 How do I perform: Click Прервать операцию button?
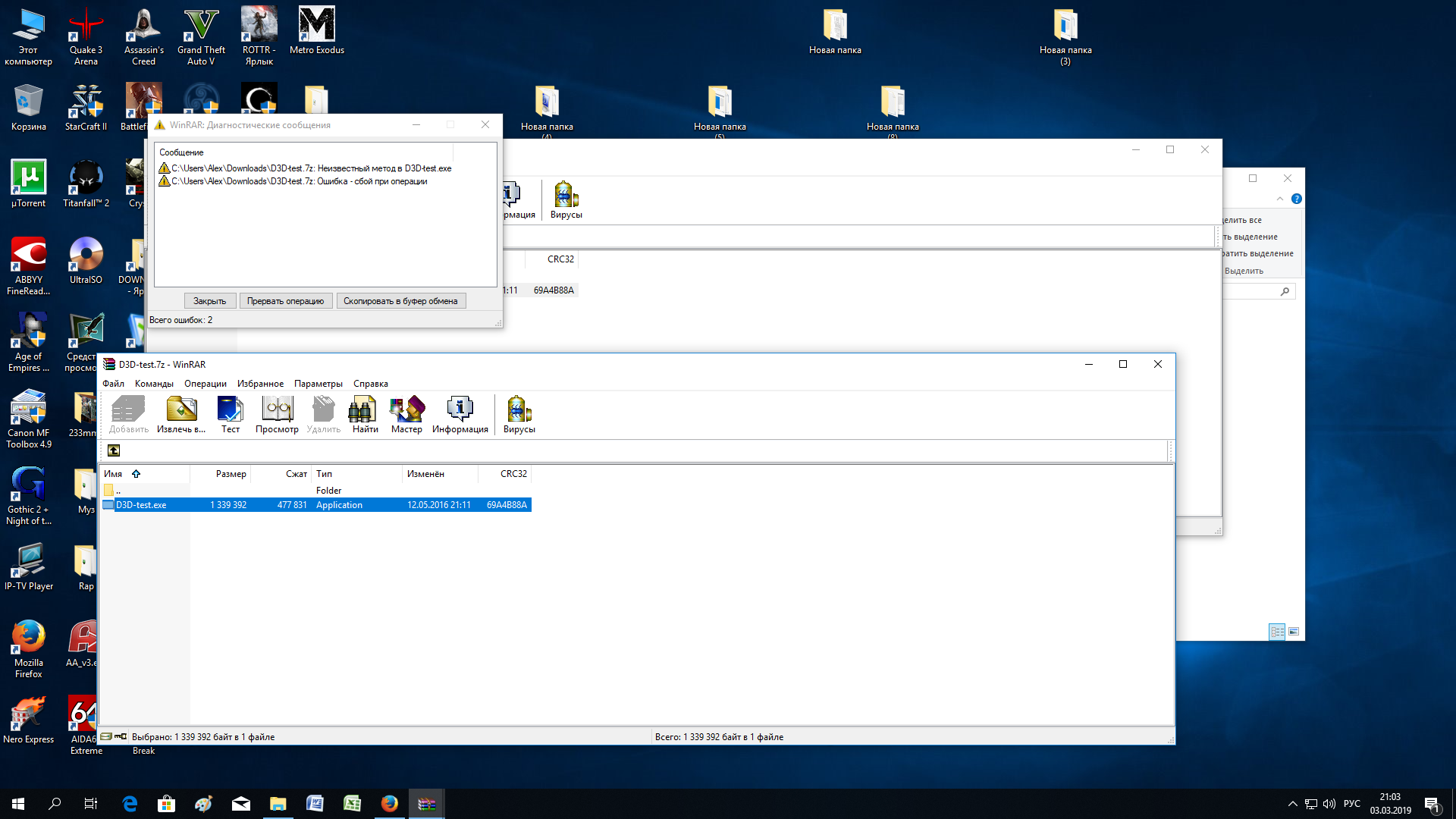point(285,301)
